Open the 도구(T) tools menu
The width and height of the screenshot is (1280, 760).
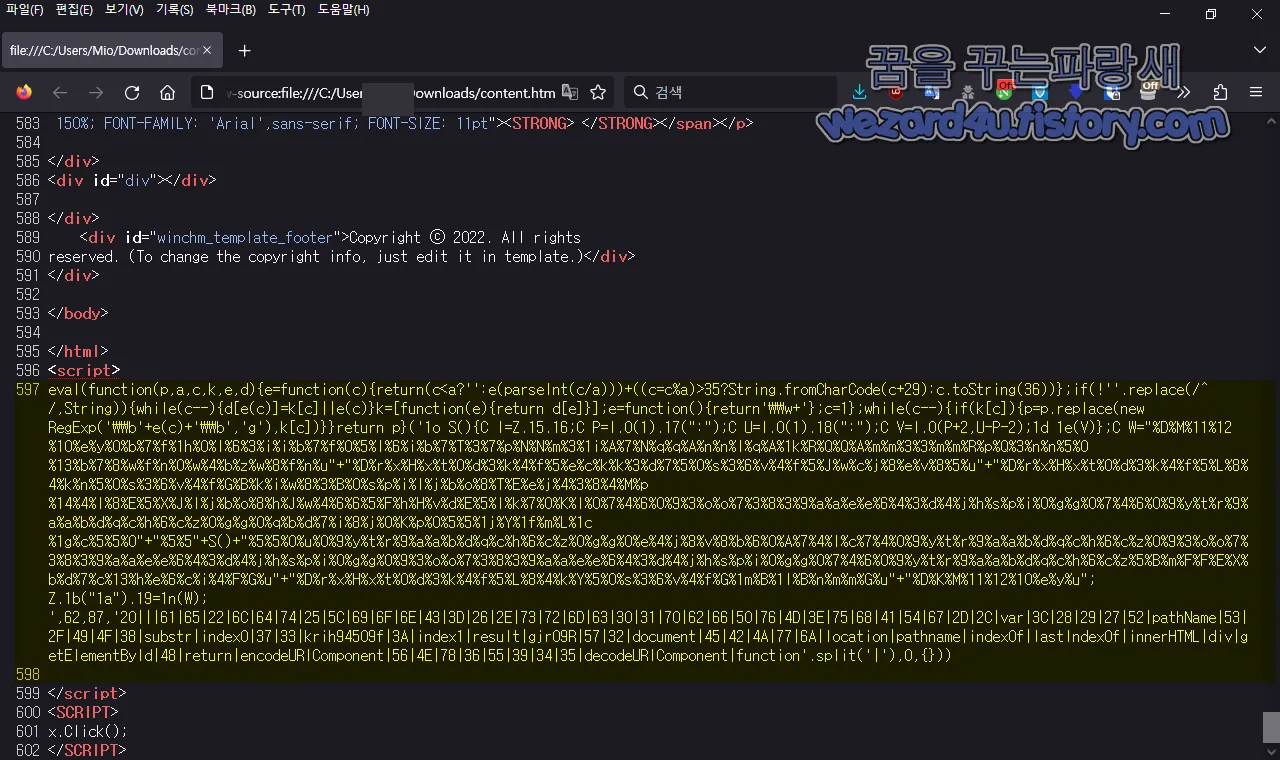287,10
